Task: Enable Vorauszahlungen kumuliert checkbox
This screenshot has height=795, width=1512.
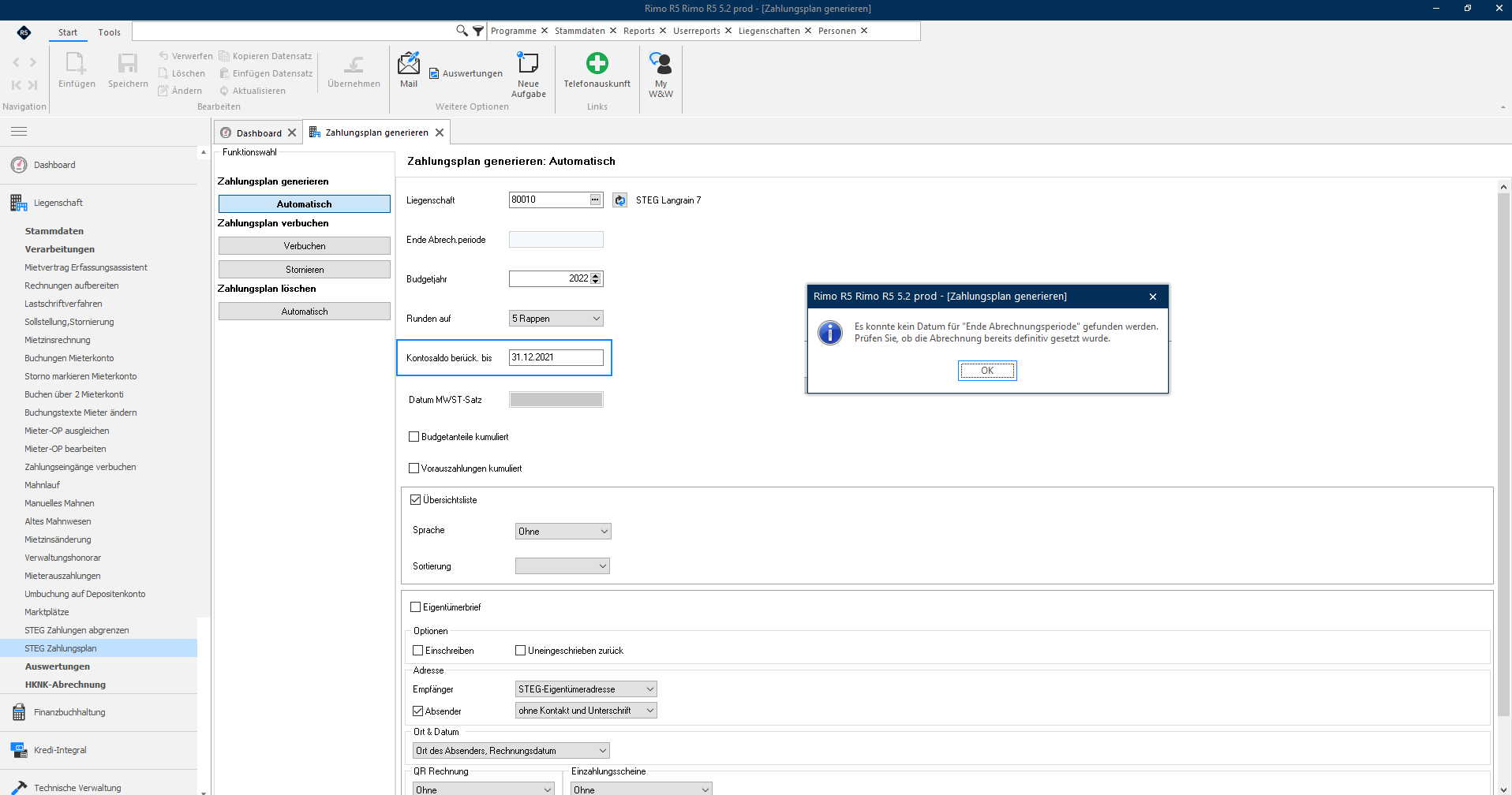Action: (414, 468)
